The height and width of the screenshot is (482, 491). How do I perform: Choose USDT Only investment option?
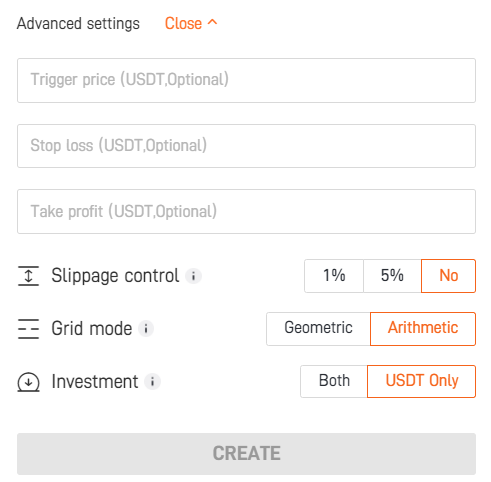(x=422, y=381)
